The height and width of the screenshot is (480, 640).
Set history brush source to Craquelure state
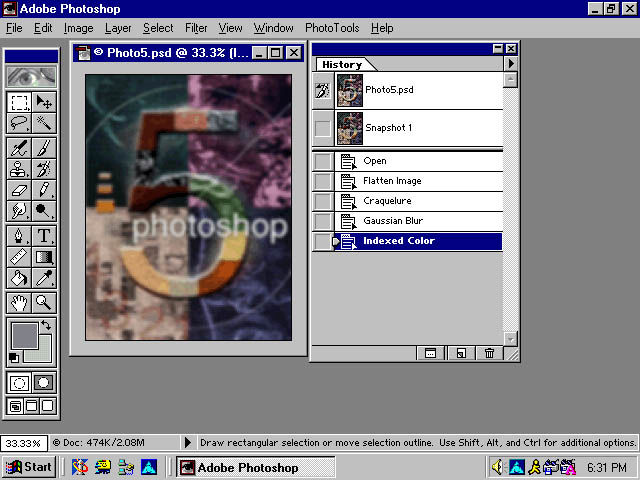point(322,201)
